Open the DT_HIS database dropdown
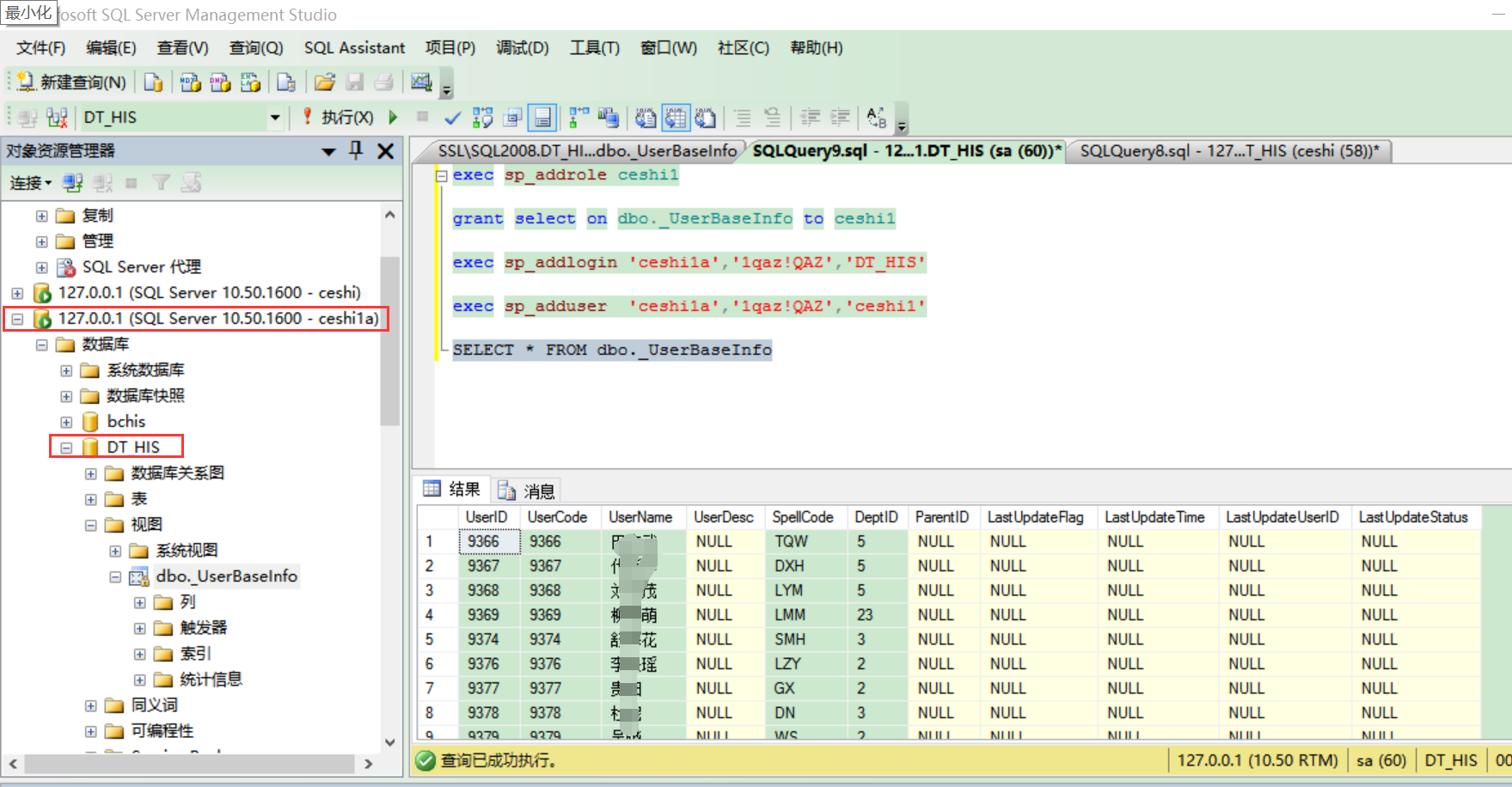 274,117
